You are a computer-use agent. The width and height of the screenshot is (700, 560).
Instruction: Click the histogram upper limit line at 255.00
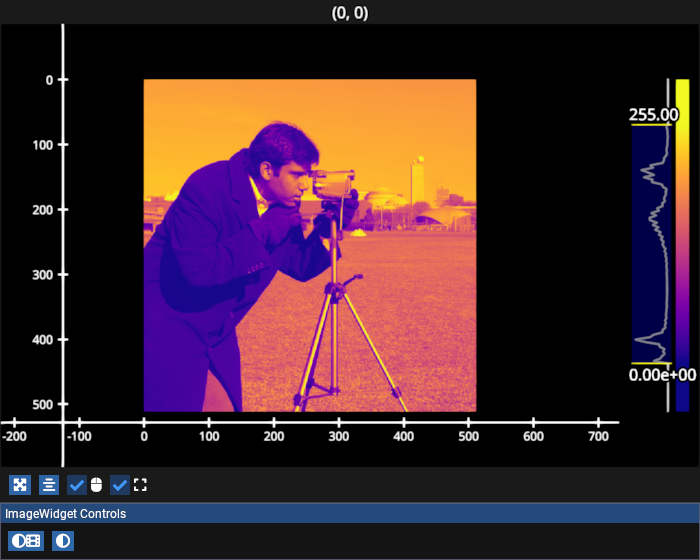click(x=651, y=125)
